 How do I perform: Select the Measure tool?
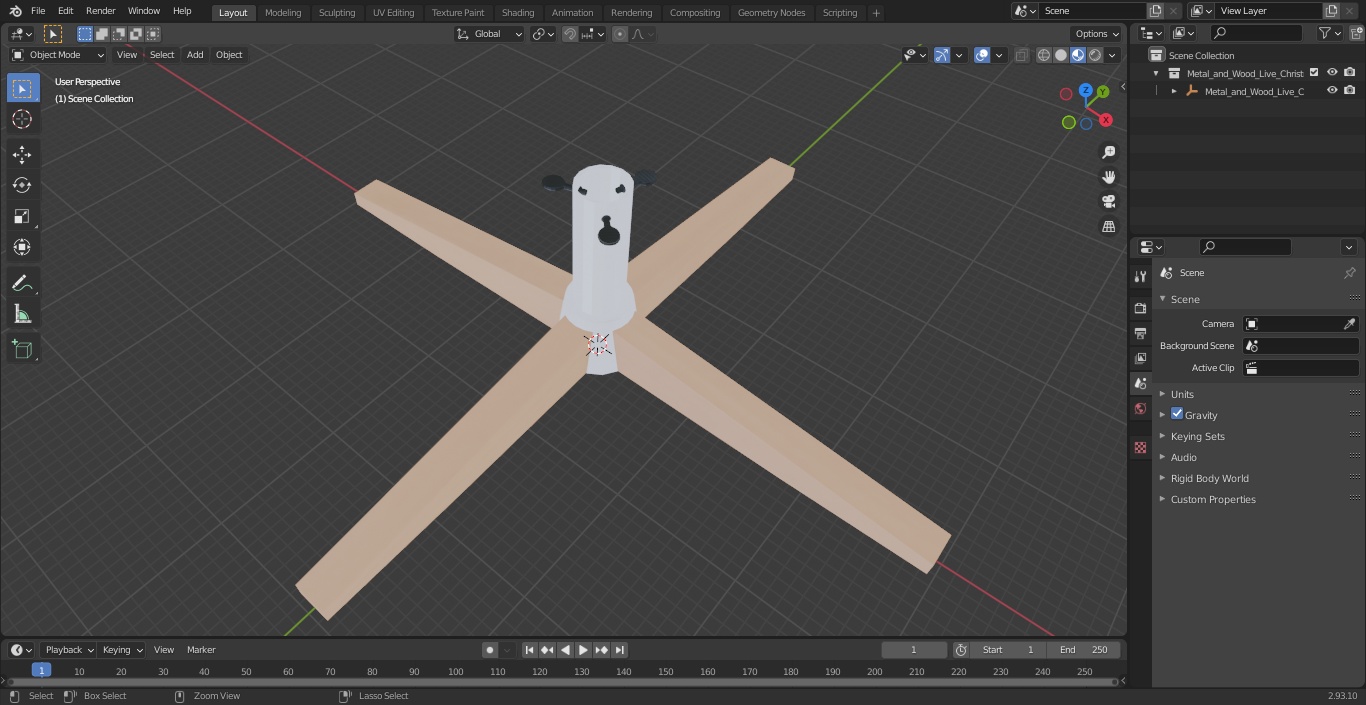point(22,314)
